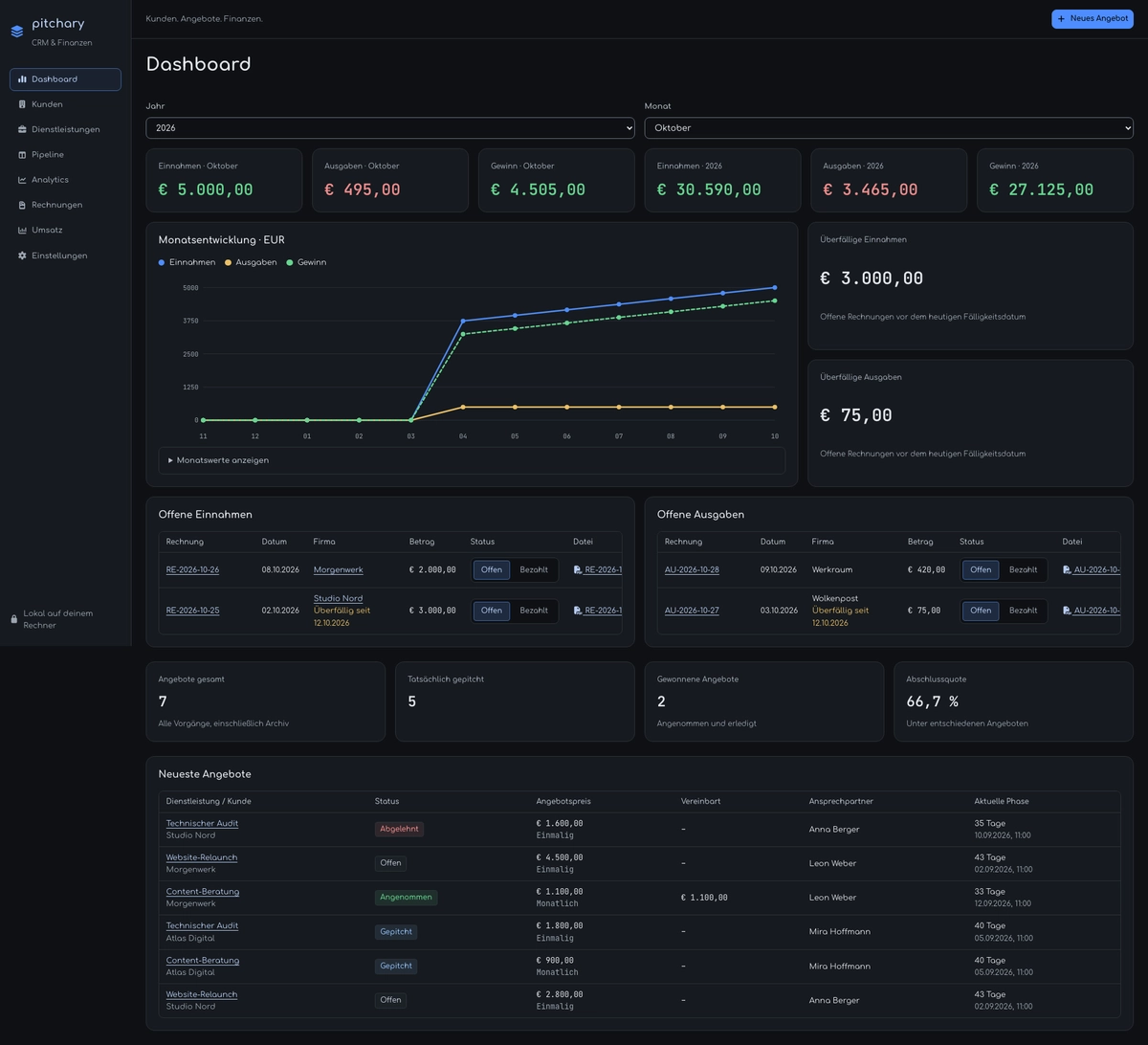Open expense AU-2026-10-28
1148x1045 pixels.
coord(692,570)
